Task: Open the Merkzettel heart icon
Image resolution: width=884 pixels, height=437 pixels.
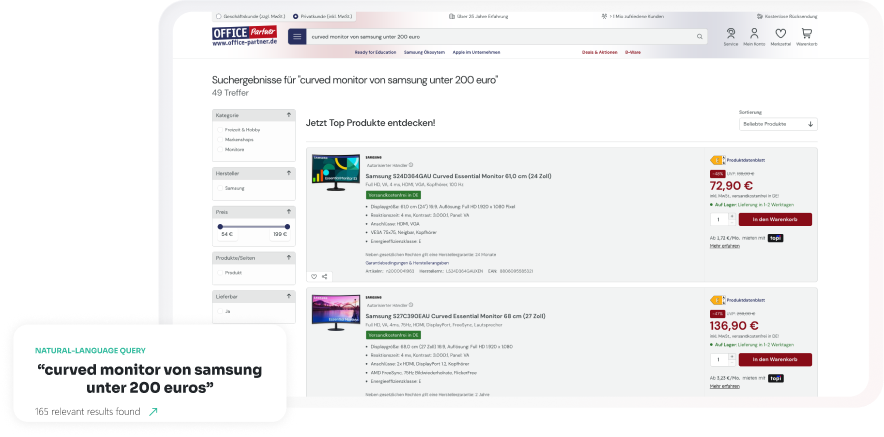Action: click(x=780, y=36)
